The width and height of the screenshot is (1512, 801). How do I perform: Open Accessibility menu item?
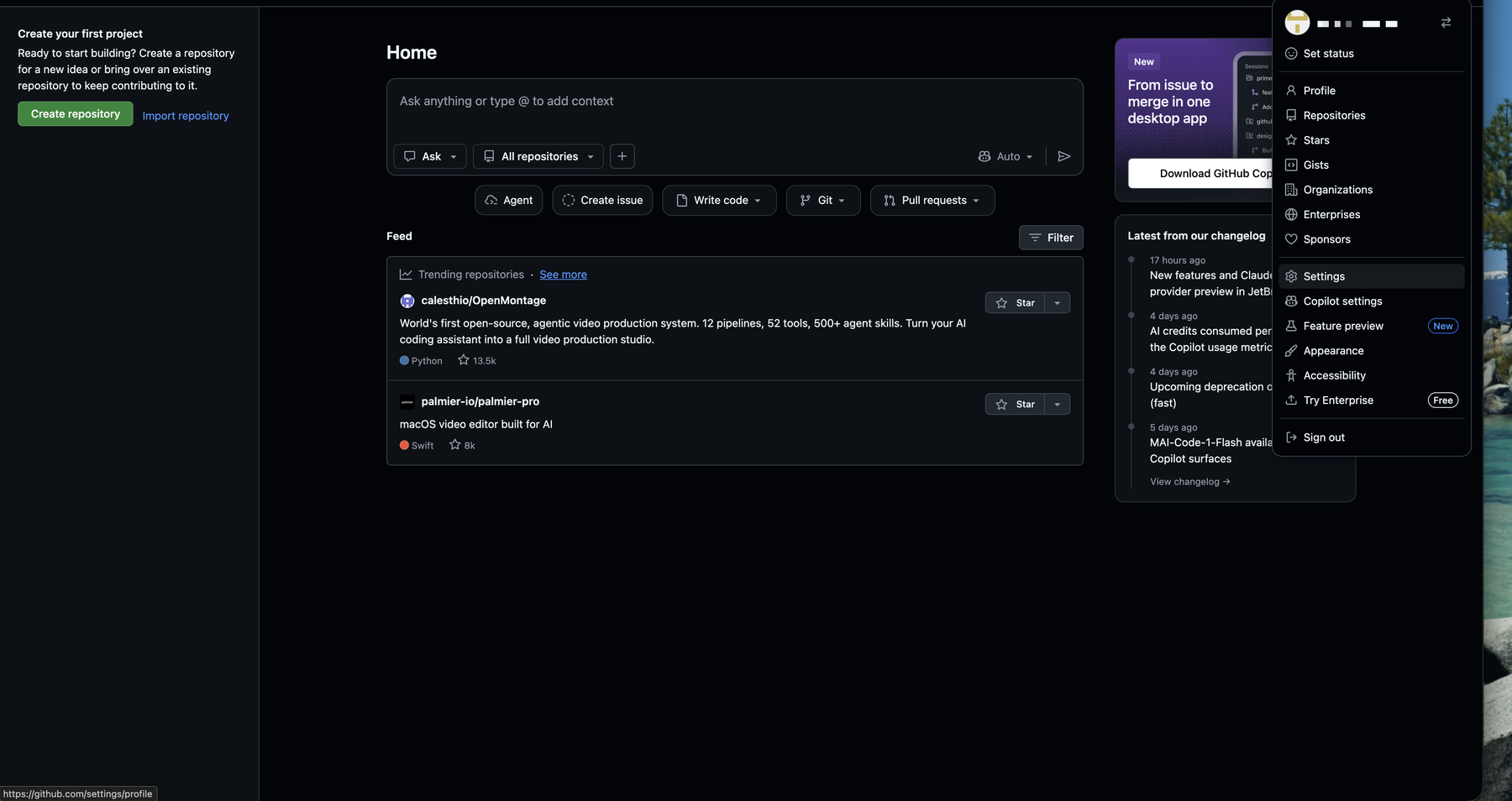point(1371,375)
